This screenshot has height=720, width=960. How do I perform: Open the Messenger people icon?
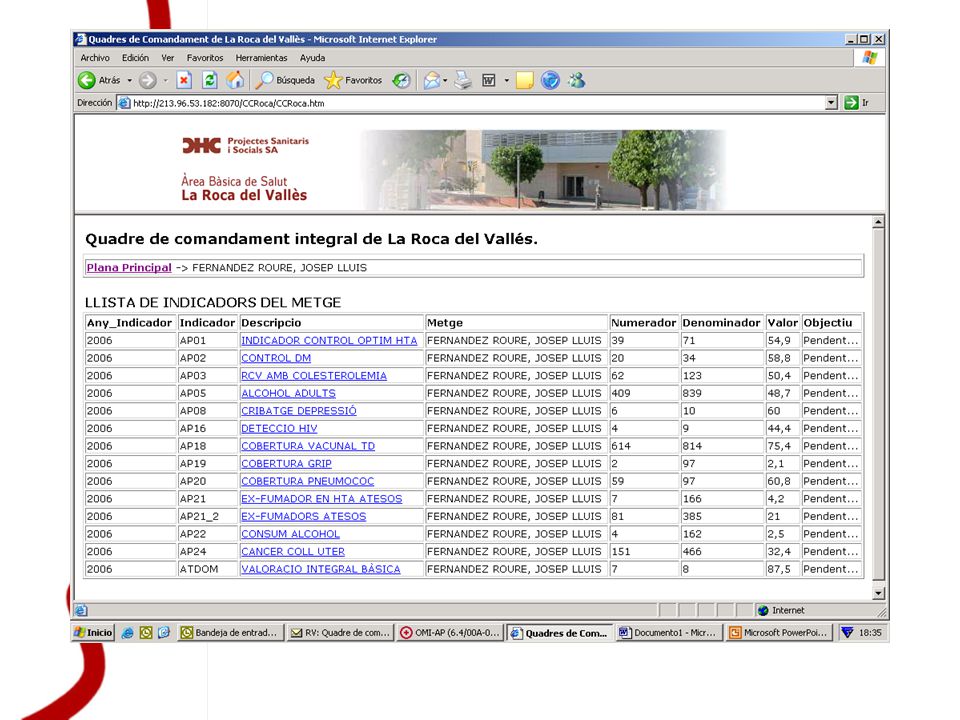(x=576, y=80)
